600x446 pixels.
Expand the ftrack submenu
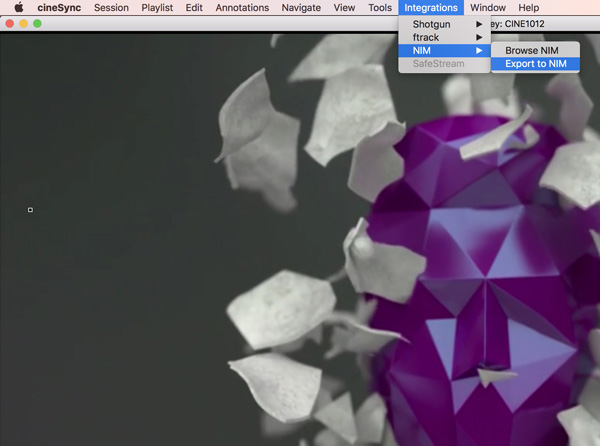[444, 37]
